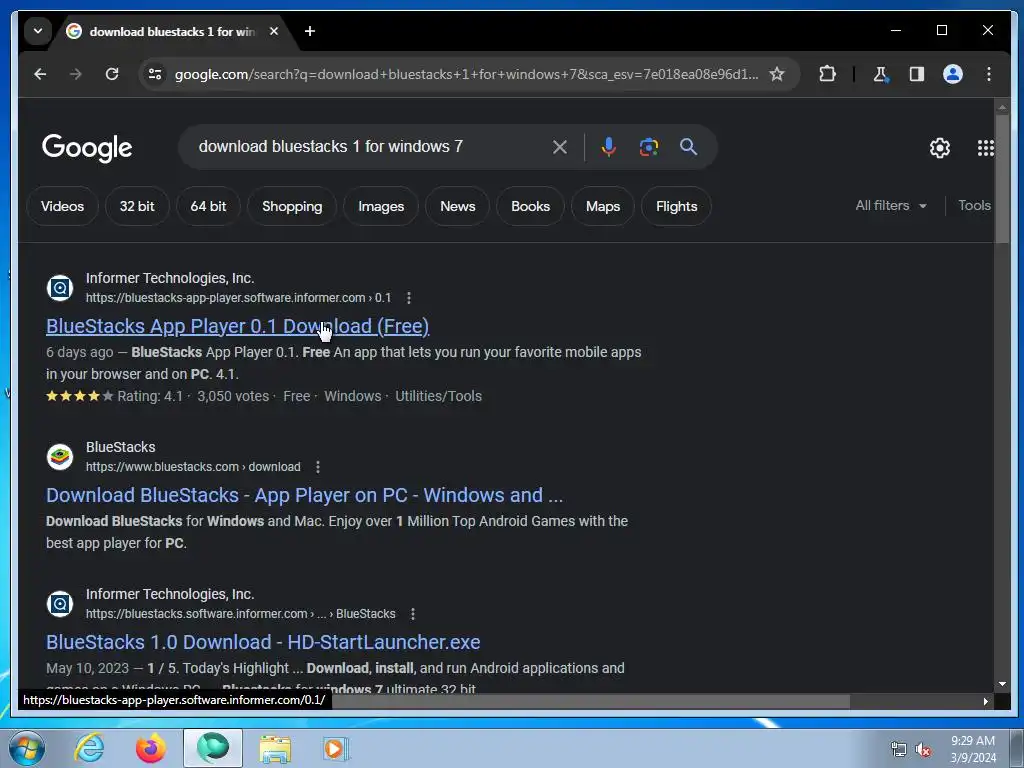Select the 32 bit filter chip

coord(137,206)
